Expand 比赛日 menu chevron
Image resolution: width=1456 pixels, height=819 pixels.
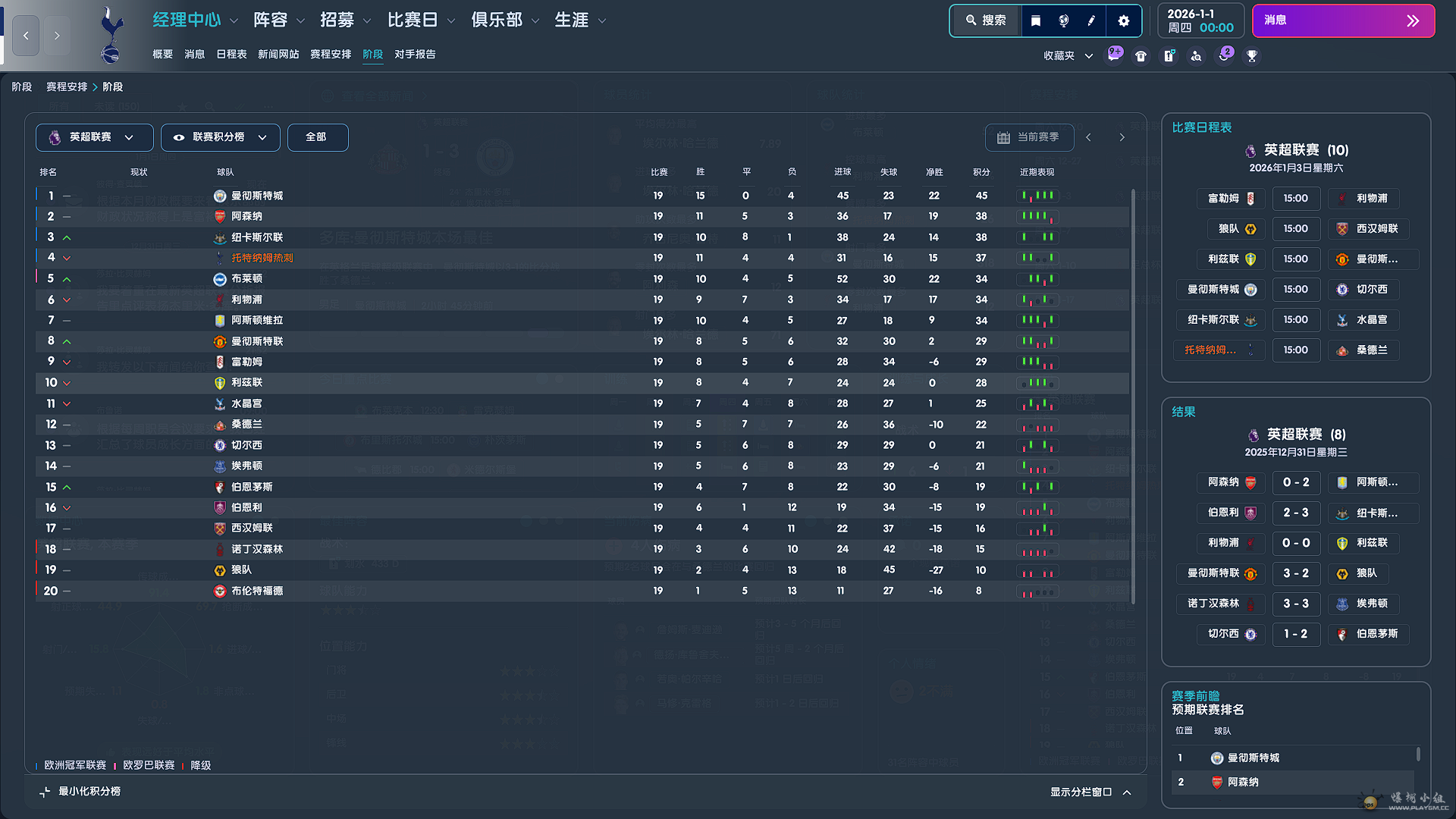[451, 21]
